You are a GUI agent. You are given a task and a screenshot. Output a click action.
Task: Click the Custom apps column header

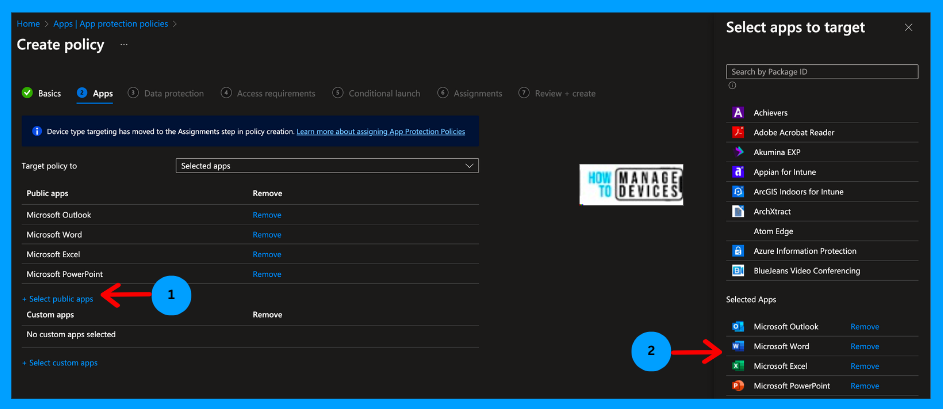[x=51, y=315]
